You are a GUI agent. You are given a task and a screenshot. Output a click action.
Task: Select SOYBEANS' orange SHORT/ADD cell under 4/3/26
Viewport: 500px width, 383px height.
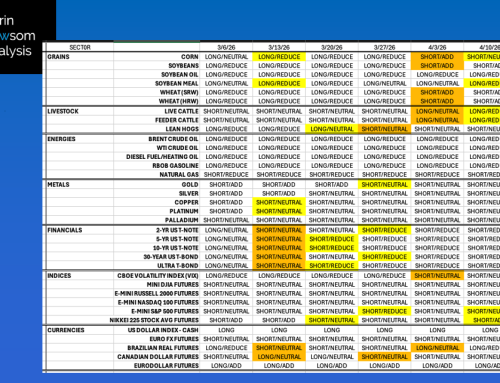pos(437,66)
